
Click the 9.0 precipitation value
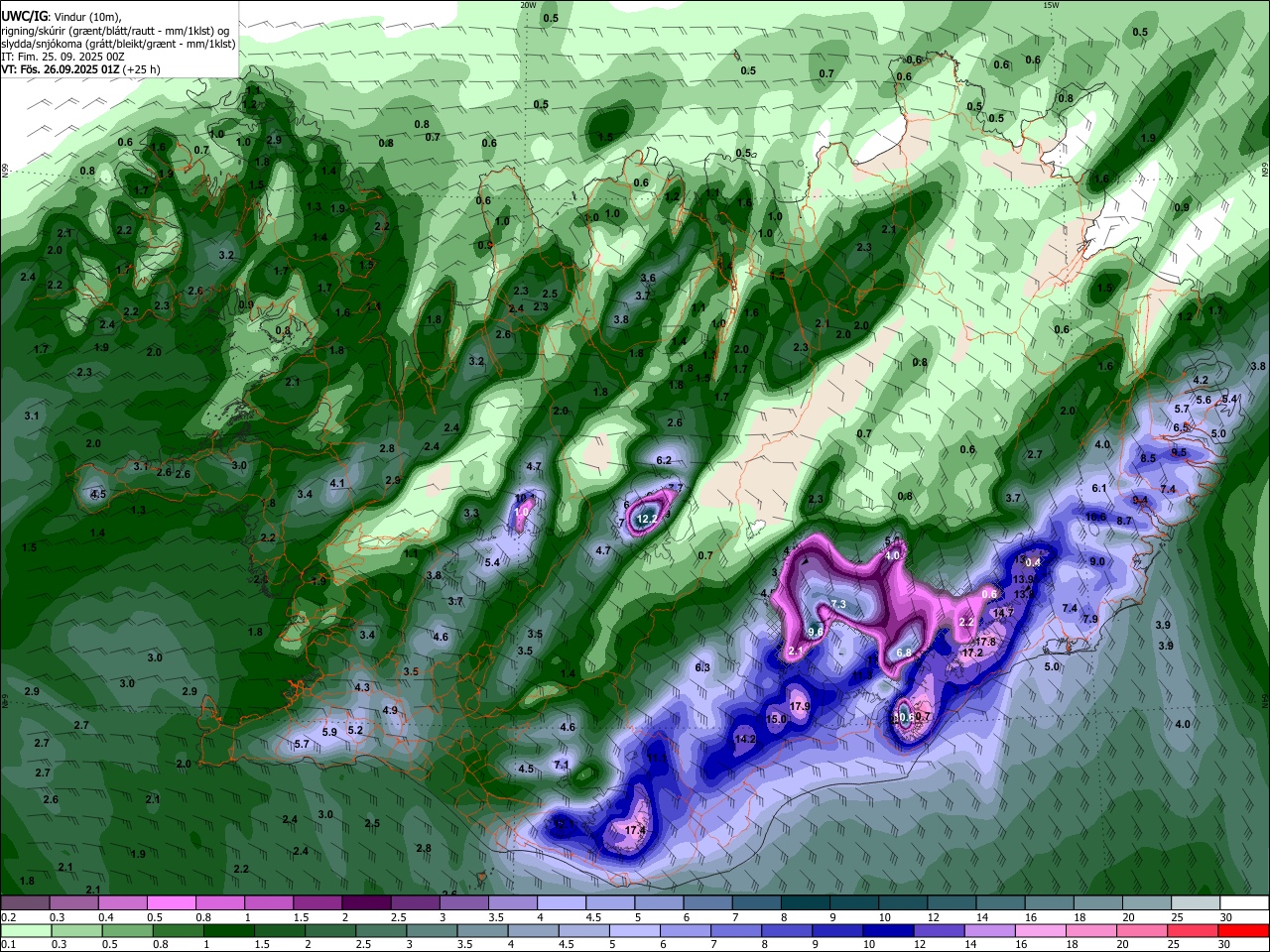coord(1097,561)
